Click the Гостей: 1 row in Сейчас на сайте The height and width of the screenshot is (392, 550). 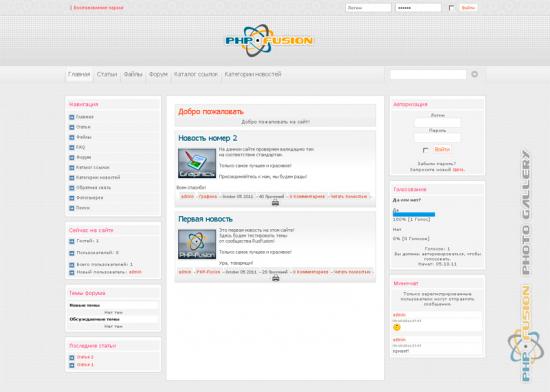click(x=87, y=241)
